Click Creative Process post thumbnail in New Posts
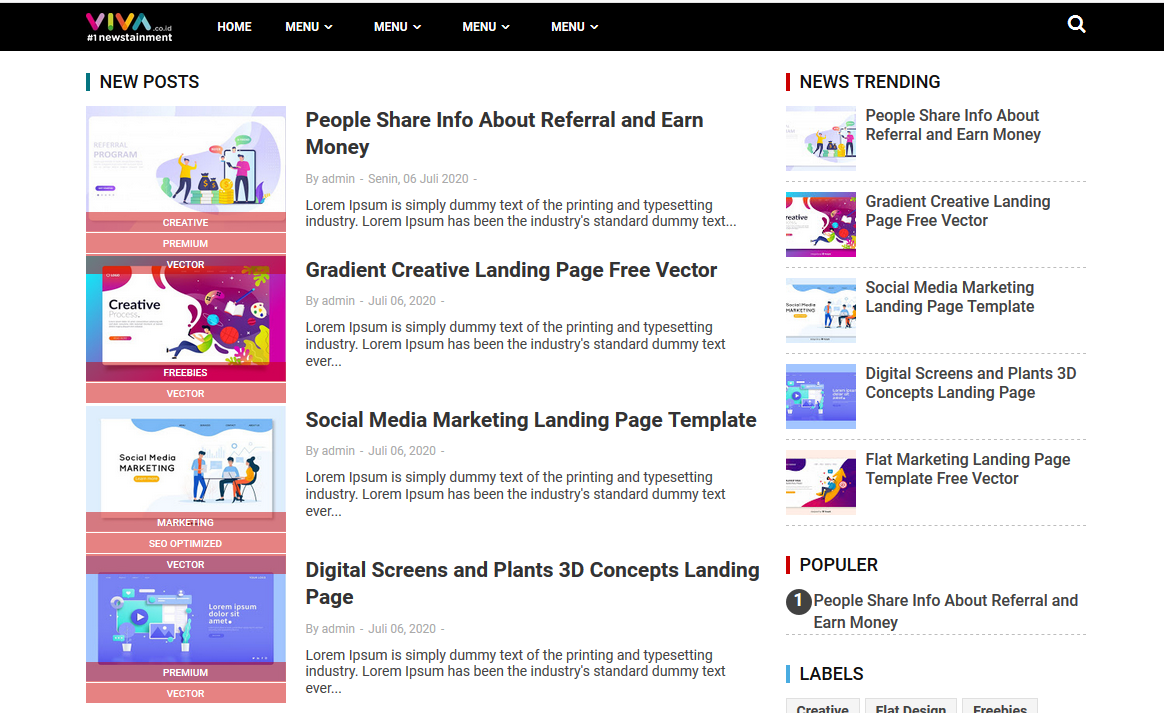Screen dimensions: 1164x713 coord(186,319)
